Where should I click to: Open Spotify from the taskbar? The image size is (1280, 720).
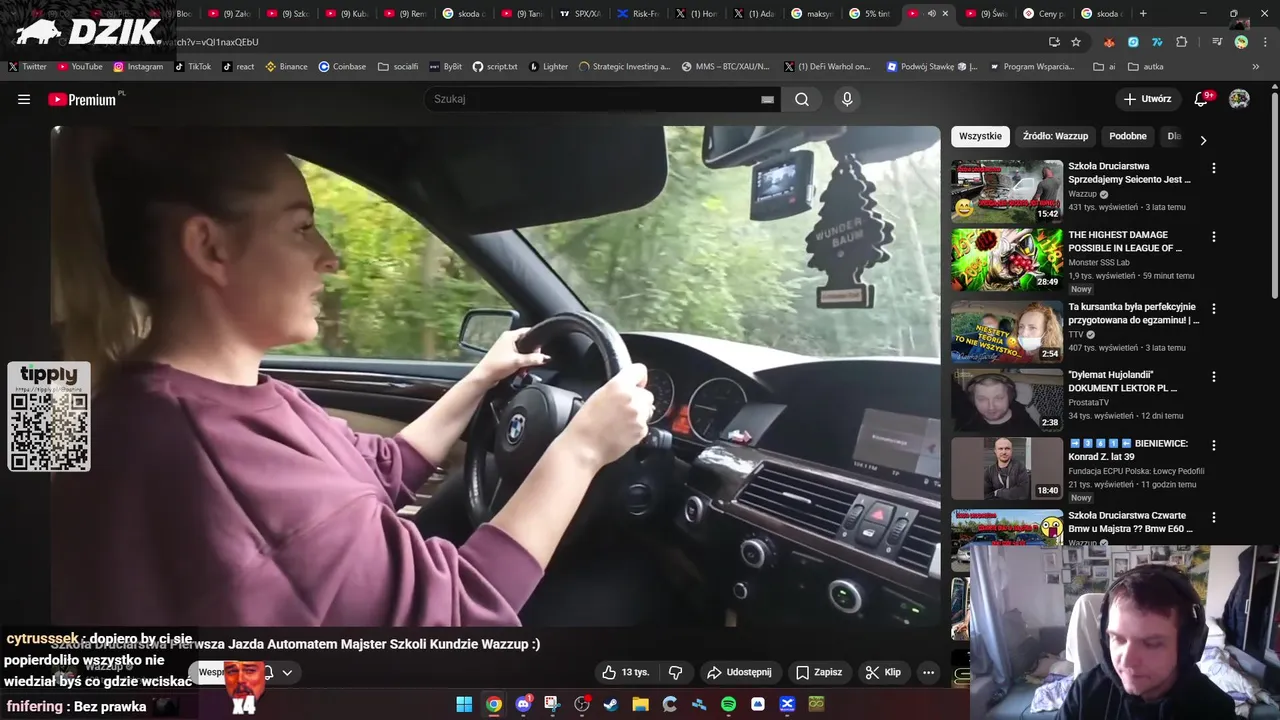pos(728,704)
